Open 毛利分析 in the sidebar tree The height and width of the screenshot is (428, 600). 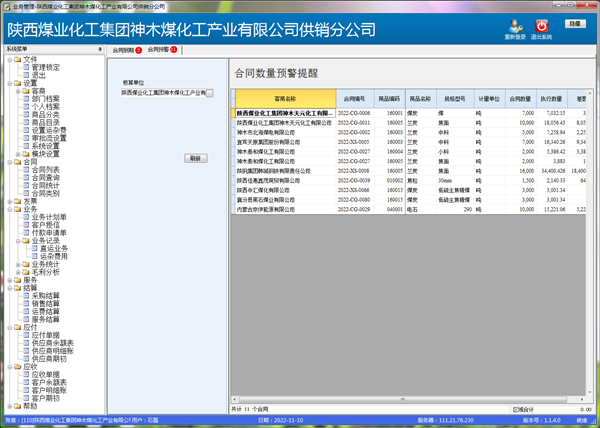(46, 272)
